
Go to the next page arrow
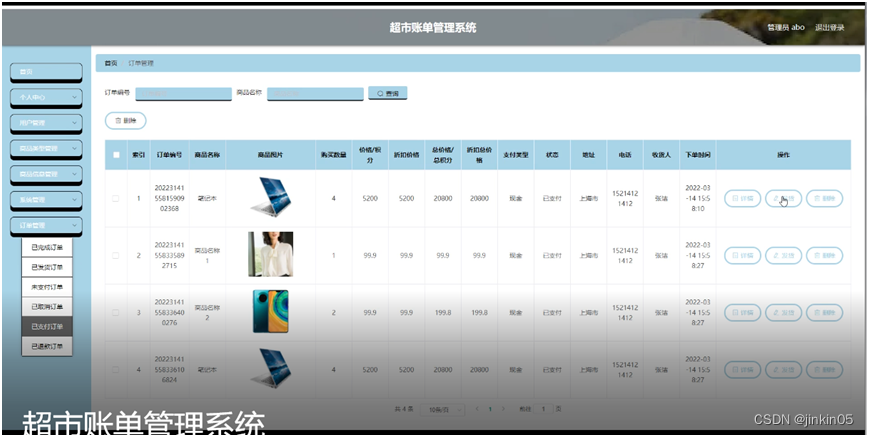click(503, 409)
